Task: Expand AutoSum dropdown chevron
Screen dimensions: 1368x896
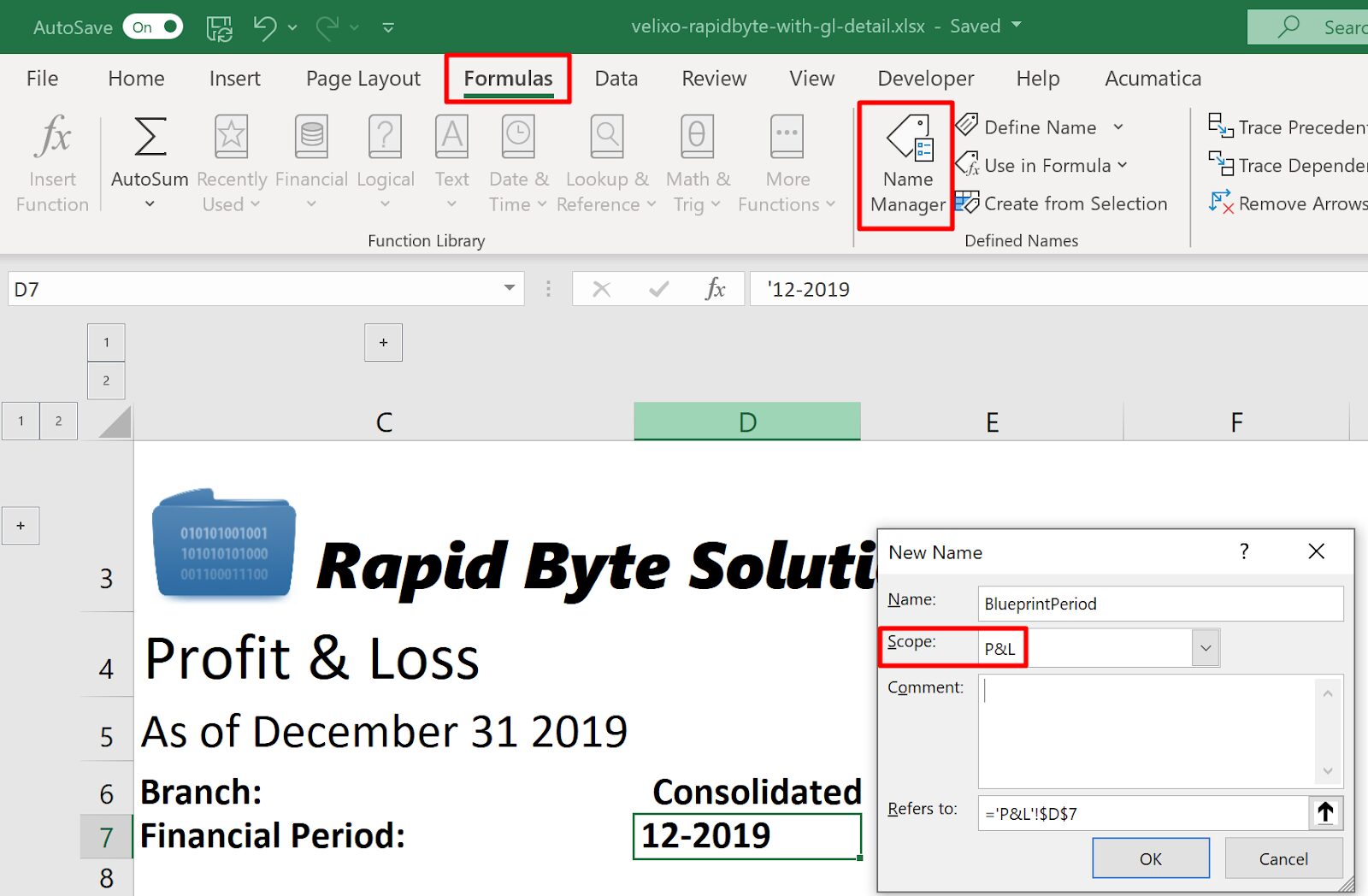Action: pos(150,204)
